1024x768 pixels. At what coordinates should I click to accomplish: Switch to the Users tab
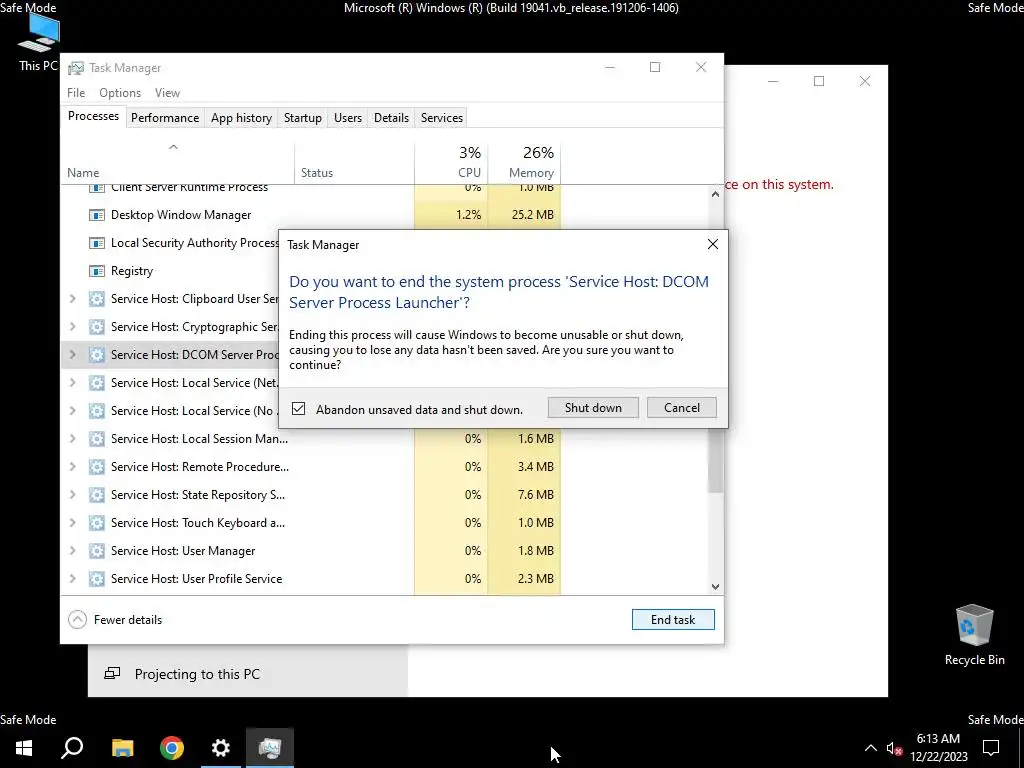(347, 118)
